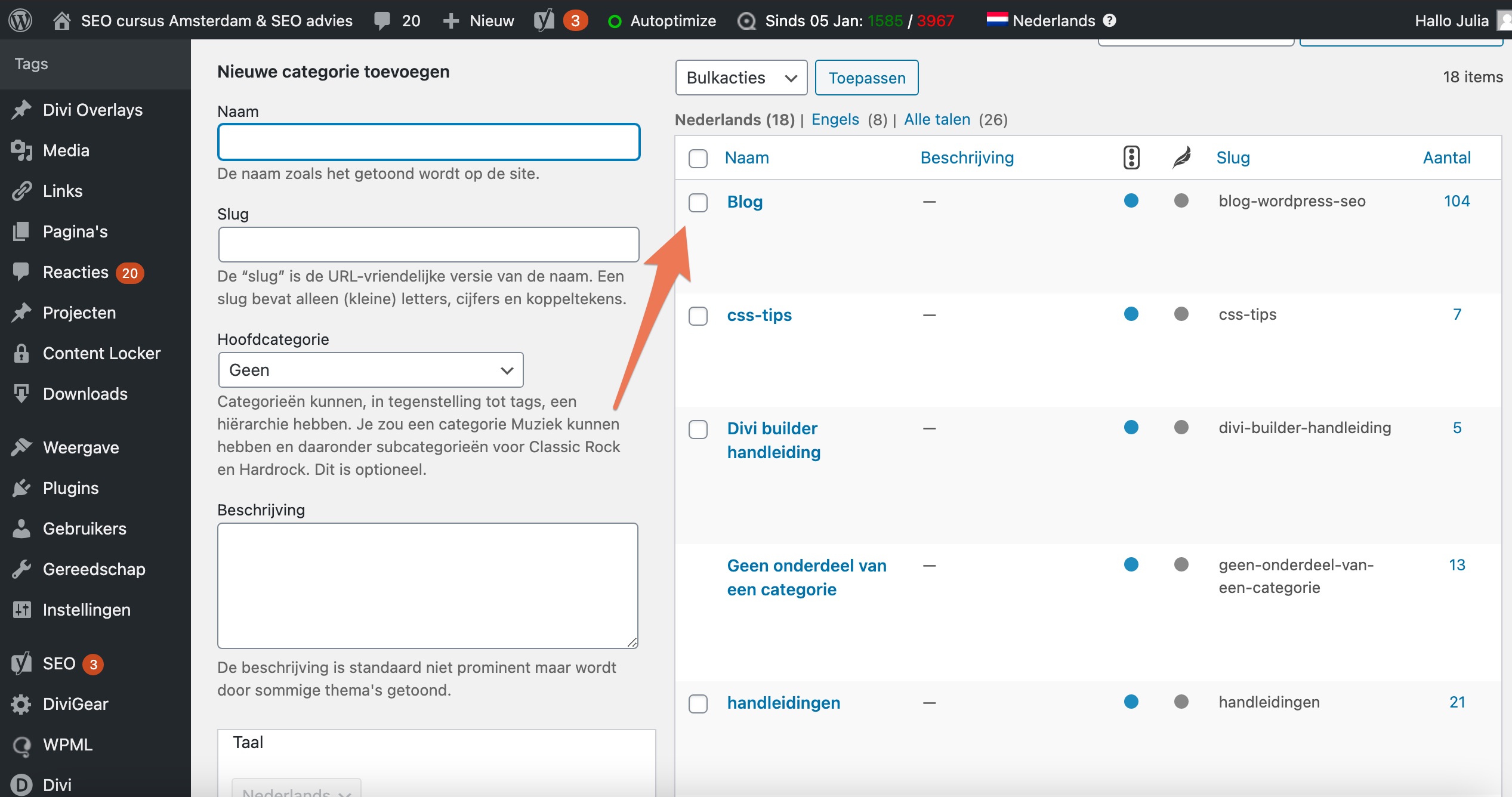Click the Toepassen button

coord(866,78)
